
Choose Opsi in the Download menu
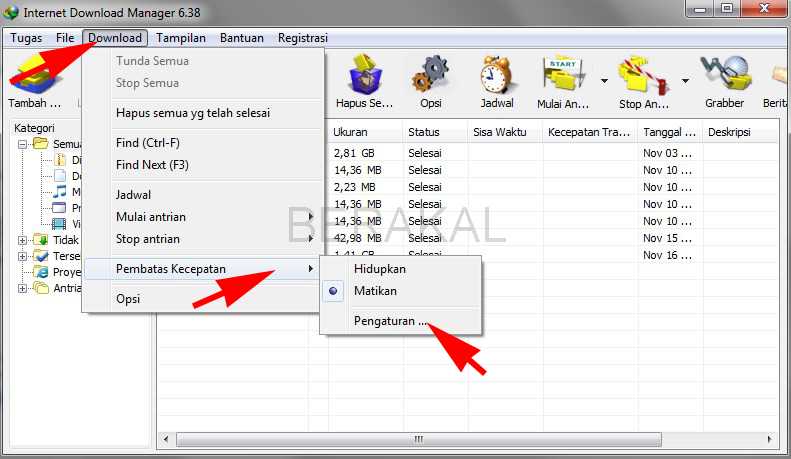tap(128, 299)
